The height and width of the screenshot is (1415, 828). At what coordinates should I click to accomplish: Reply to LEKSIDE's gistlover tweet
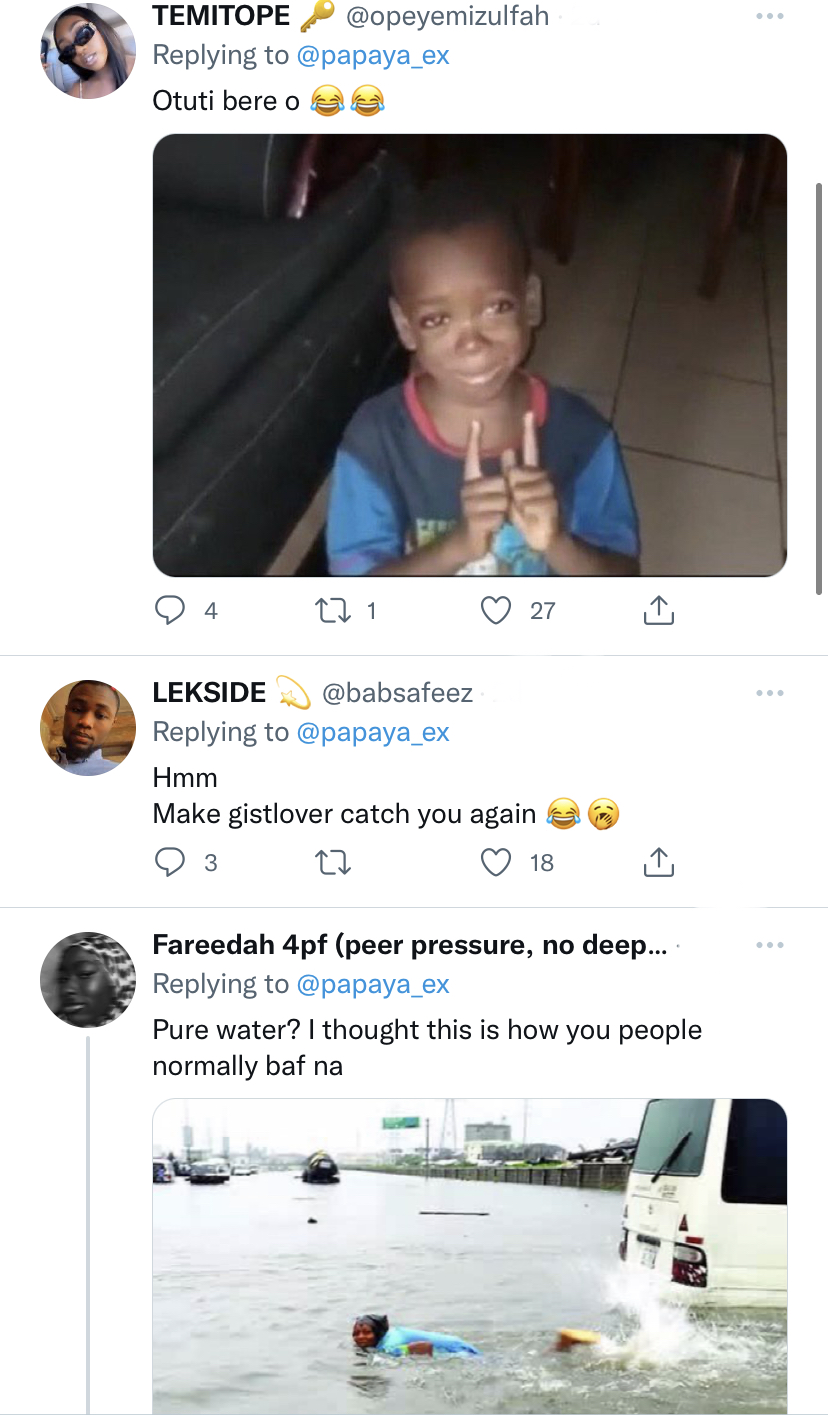coord(172,862)
